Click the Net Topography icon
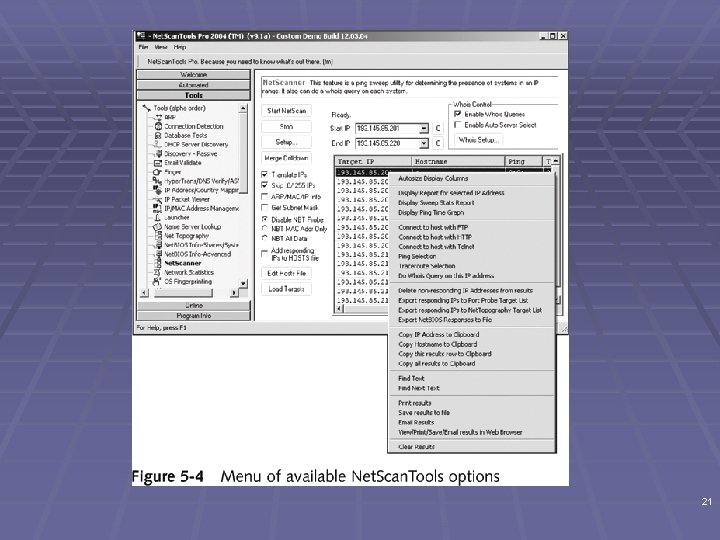 (158, 236)
